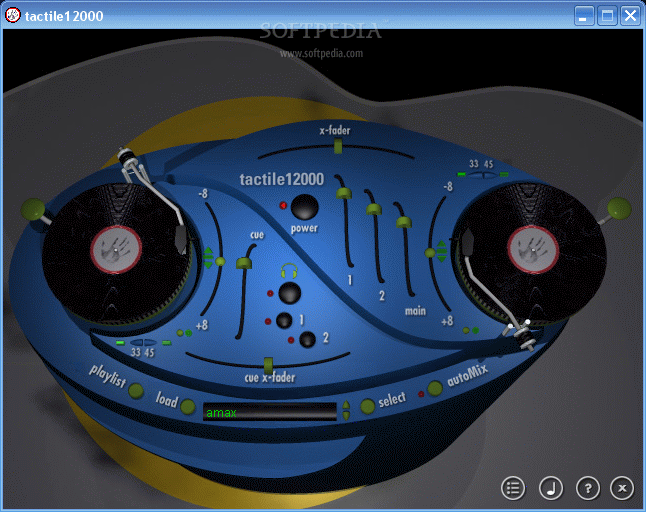Image resolution: width=646 pixels, height=512 pixels.
Task: Click the power button on the mixer
Action: pos(304,207)
